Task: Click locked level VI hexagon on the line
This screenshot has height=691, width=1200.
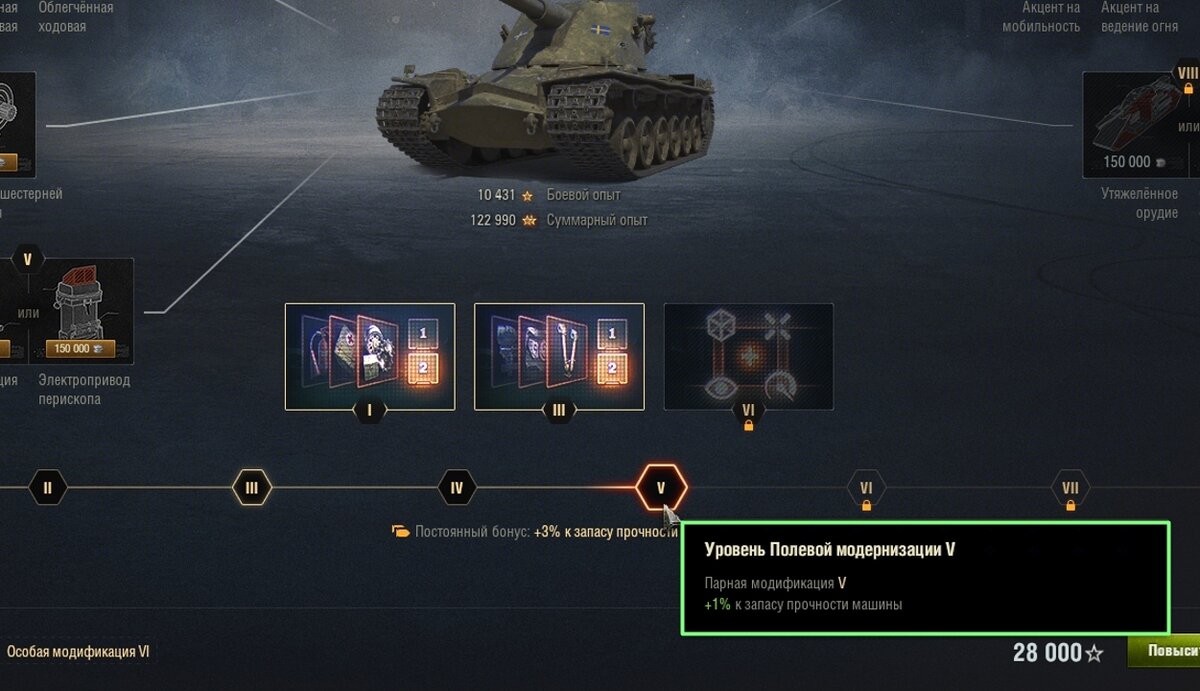Action: (x=866, y=490)
